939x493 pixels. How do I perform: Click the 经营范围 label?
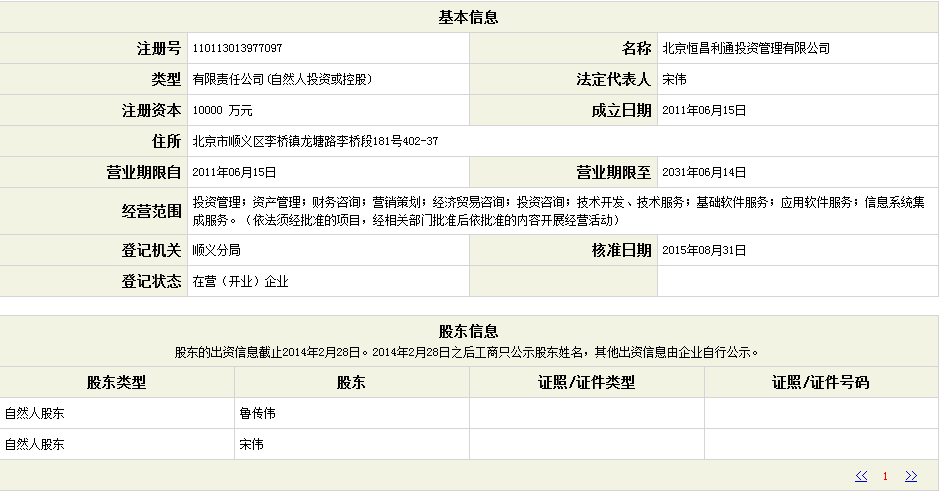pos(152,211)
